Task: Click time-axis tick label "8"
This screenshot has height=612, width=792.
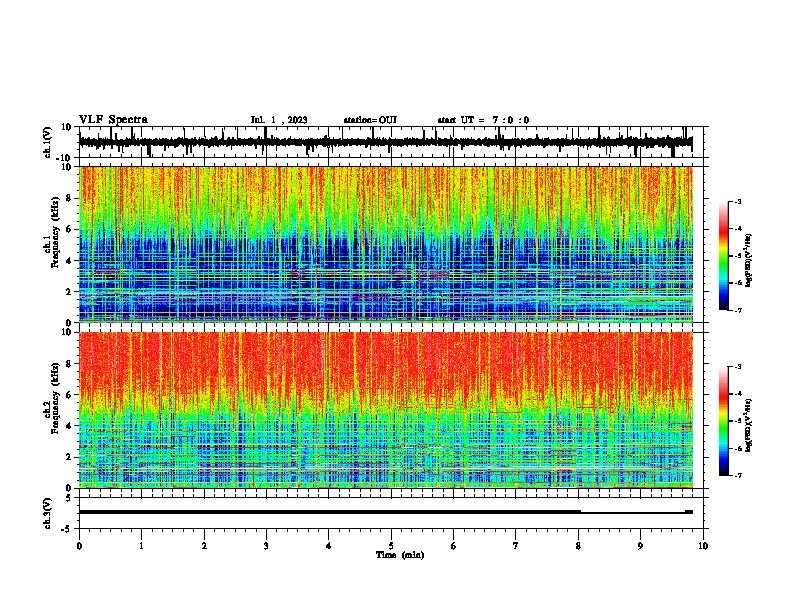Action: (578, 546)
